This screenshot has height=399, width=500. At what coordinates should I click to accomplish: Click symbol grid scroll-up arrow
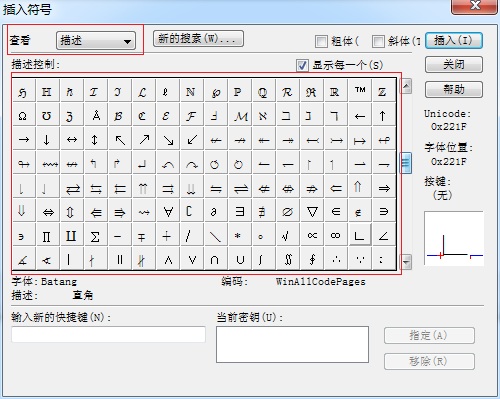coord(406,87)
